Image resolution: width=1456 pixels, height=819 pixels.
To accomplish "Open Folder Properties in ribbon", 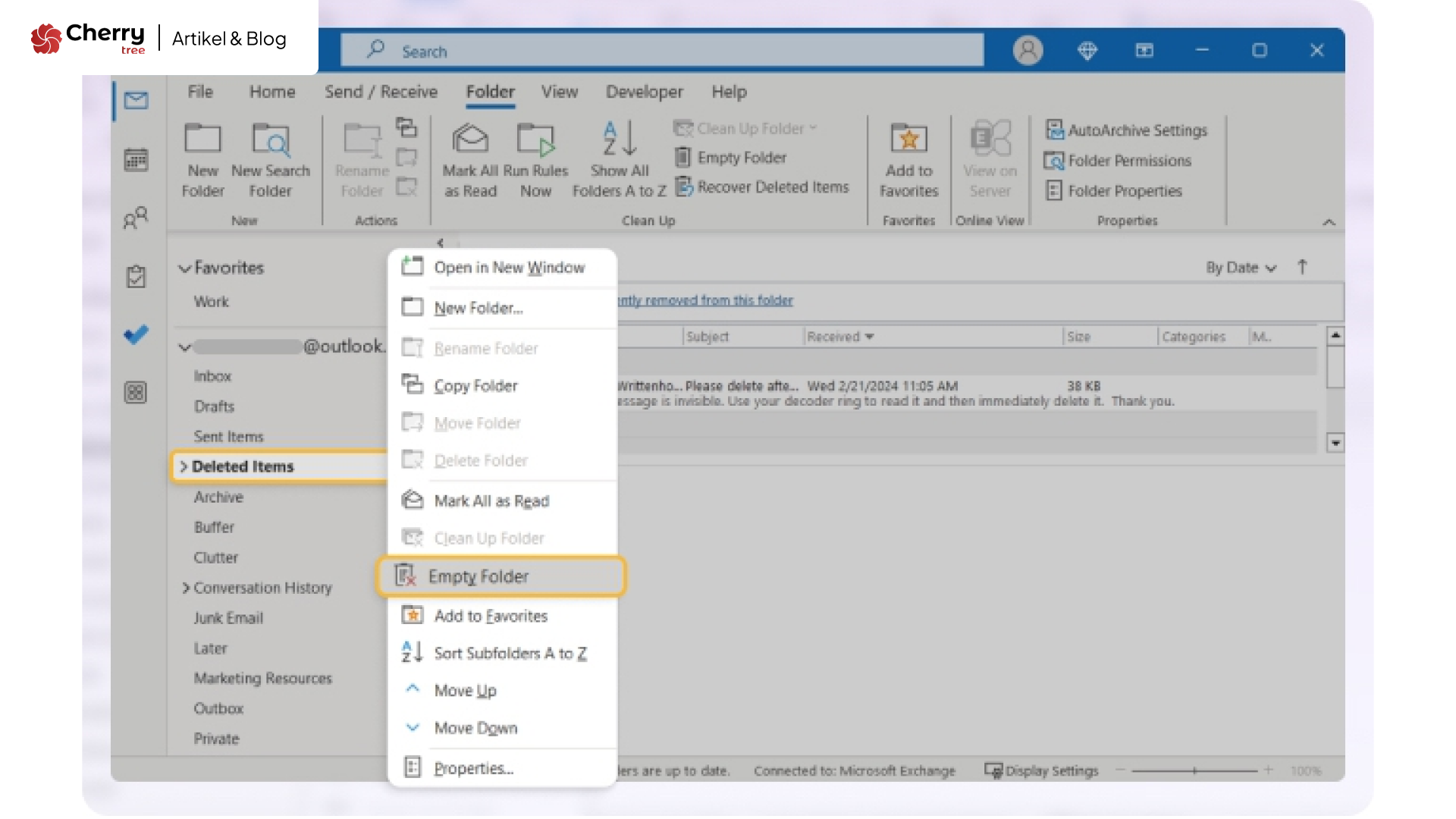I will coord(1113,191).
